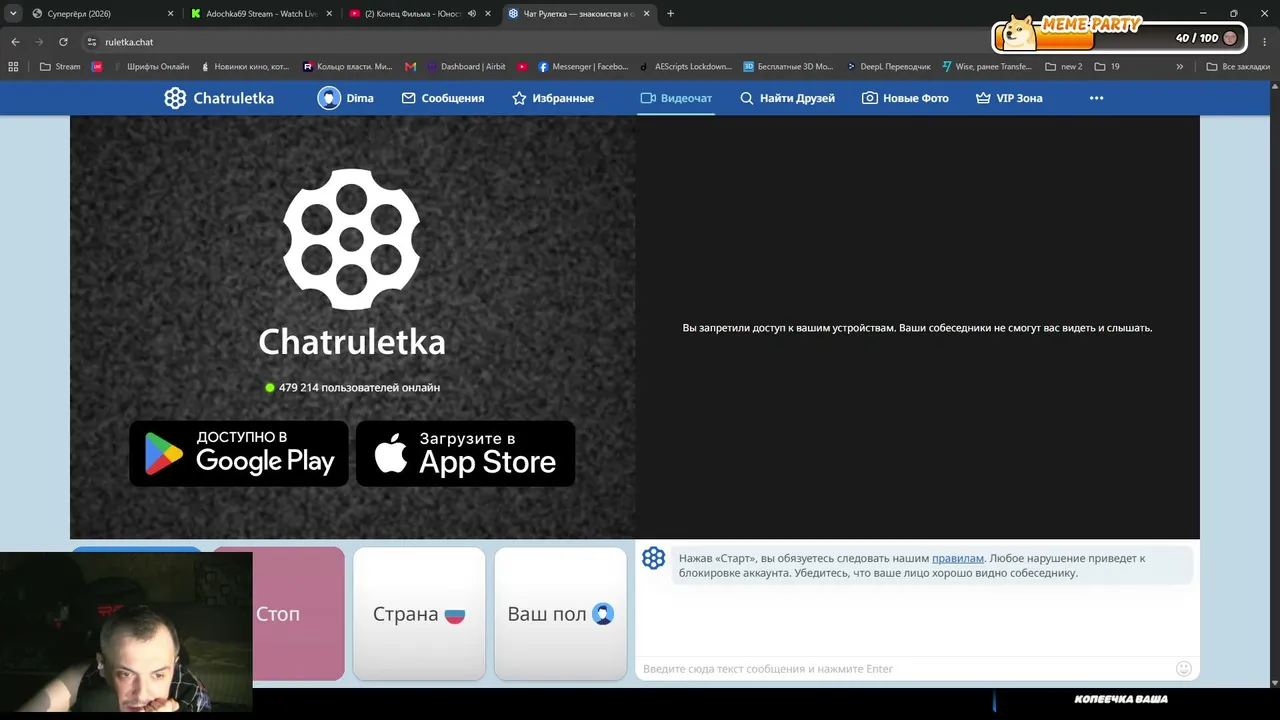The height and width of the screenshot is (720, 1280).
Task: Close the Adochka69 Stream tab
Action: 330,14
